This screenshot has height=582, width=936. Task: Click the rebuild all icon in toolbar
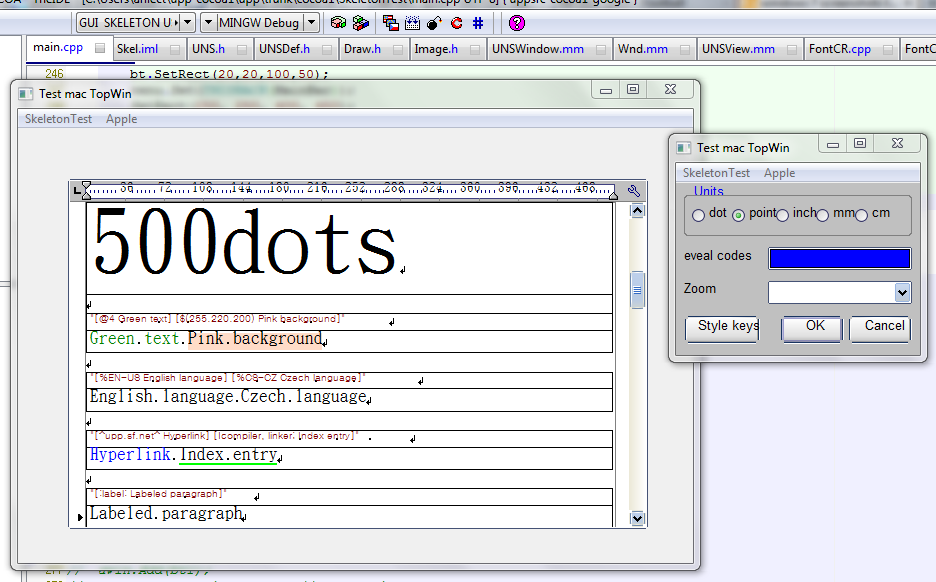tap(360, 22)
